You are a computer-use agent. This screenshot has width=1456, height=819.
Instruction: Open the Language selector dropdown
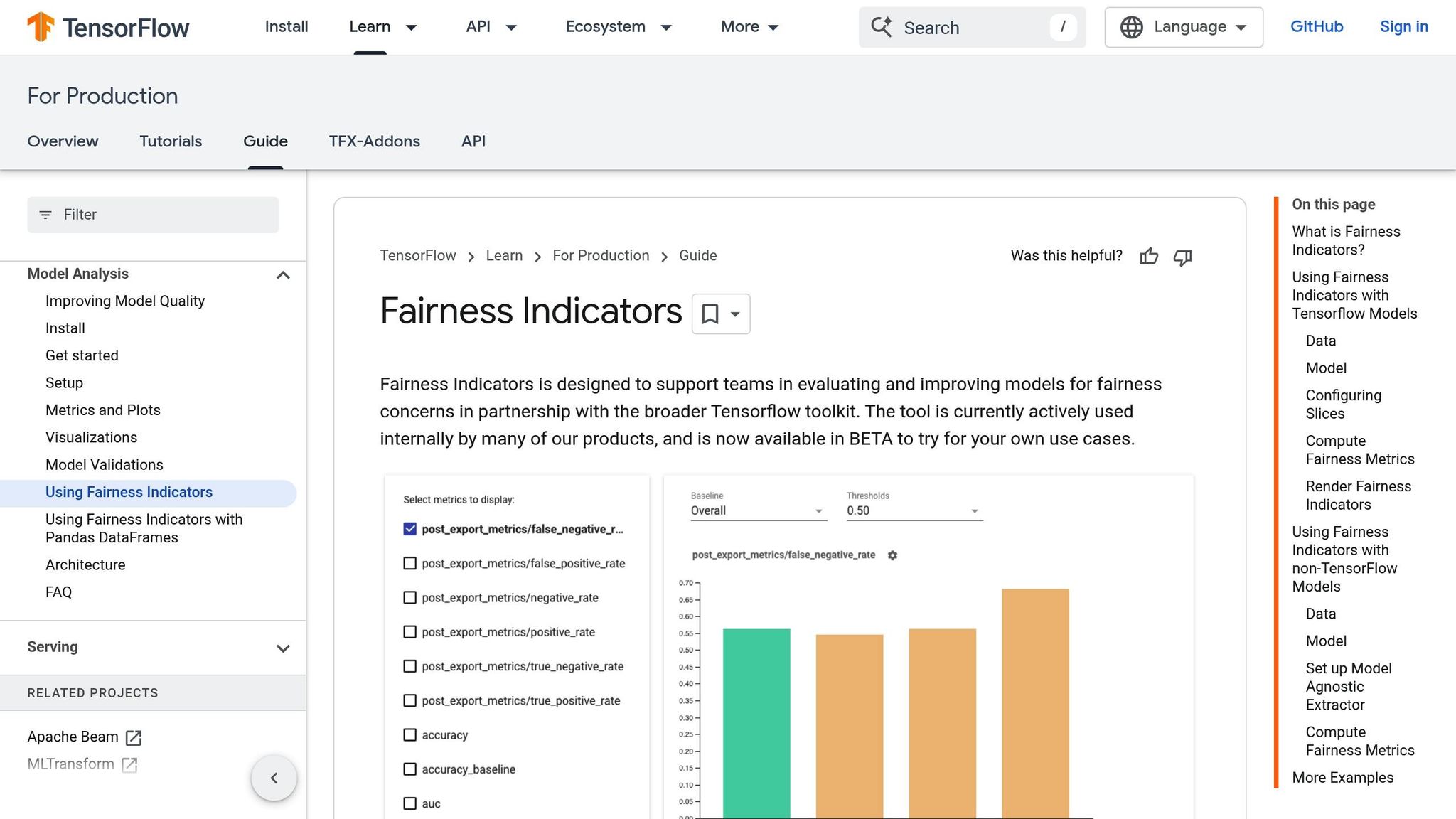coord(1184,27)
